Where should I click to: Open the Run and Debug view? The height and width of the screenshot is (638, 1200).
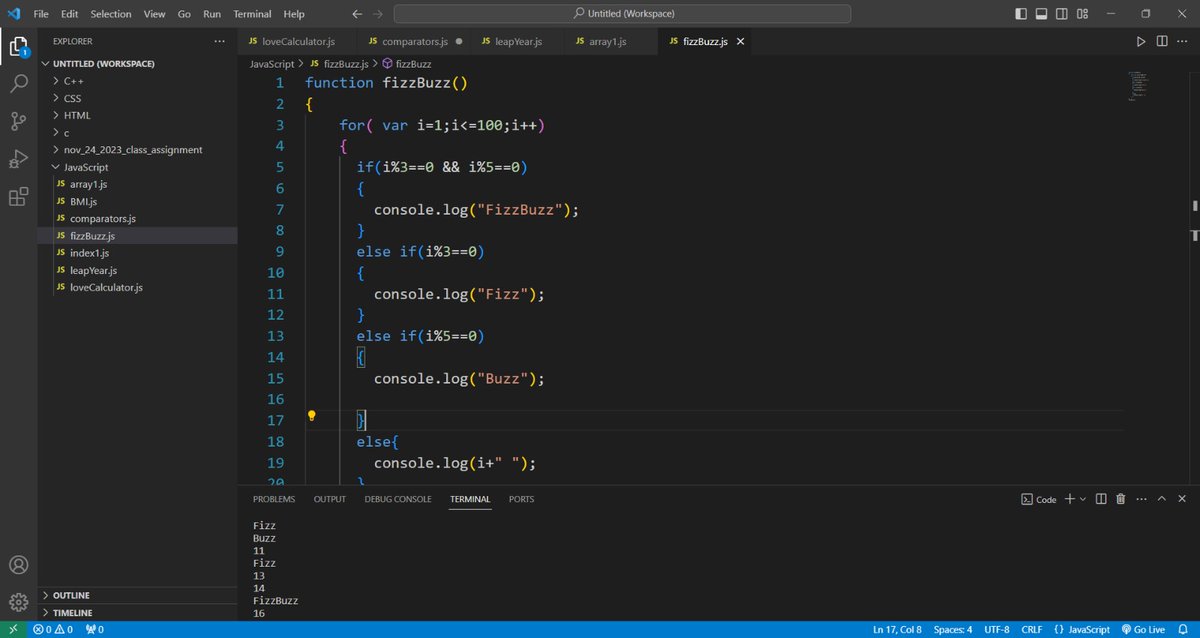[x=18, y=159]
